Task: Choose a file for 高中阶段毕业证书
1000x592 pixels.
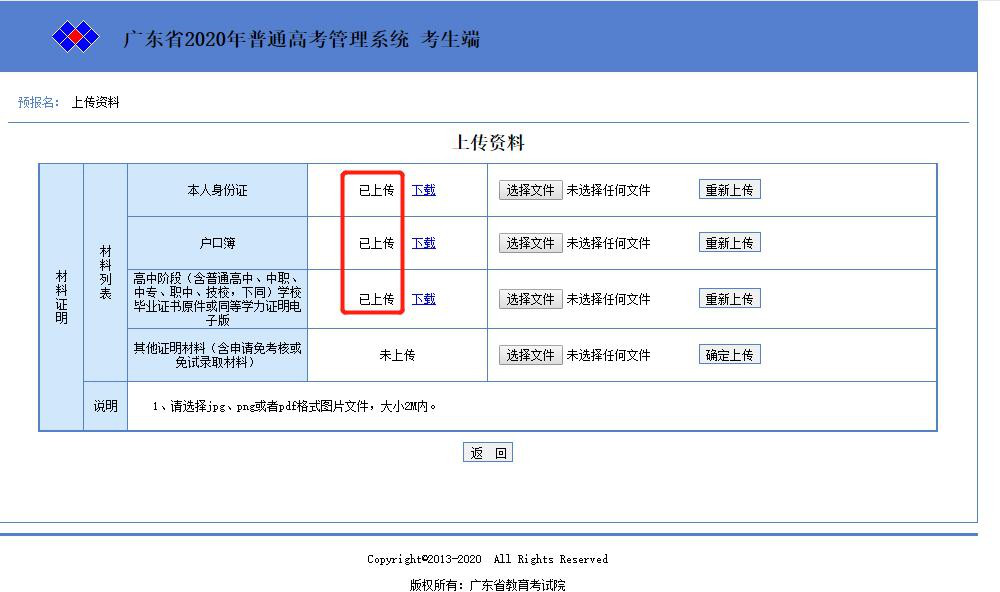Action: [530, 299]
